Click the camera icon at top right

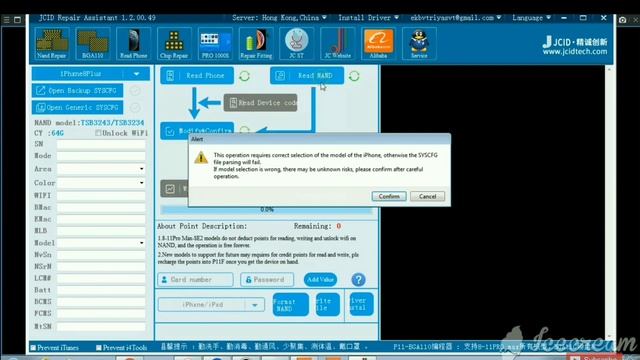[x=622, y=20]
